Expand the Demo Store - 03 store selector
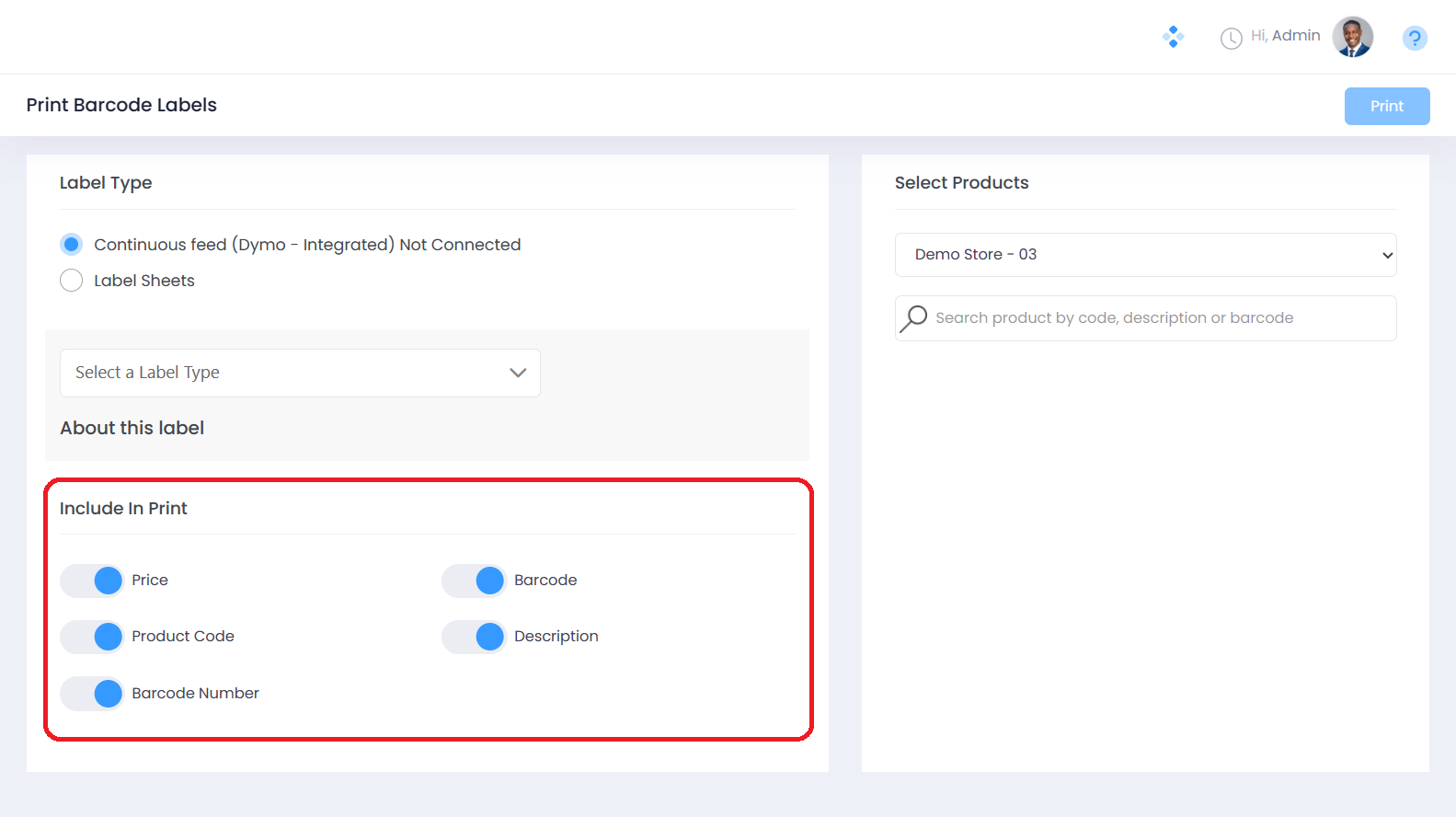Viewport: 1456px width, 817px height. point(1145,255)
